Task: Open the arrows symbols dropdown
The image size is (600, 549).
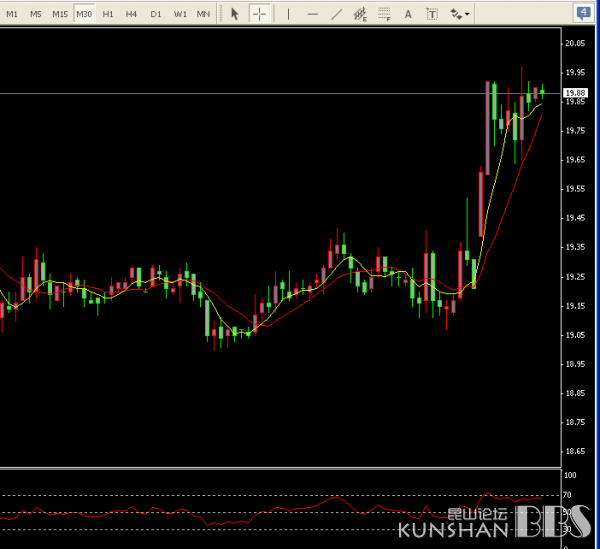Action: 460,14
